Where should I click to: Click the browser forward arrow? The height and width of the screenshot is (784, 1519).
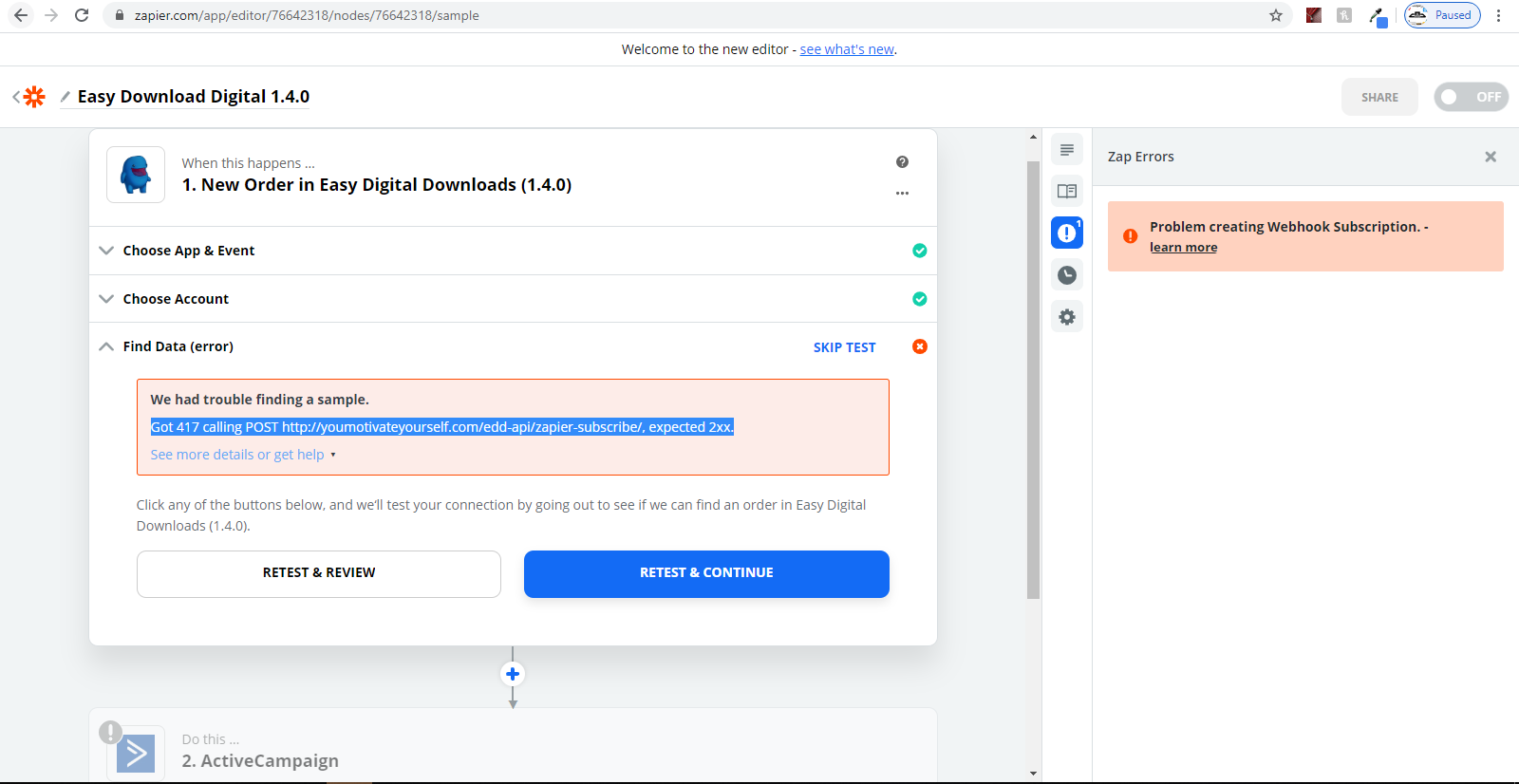51,15
